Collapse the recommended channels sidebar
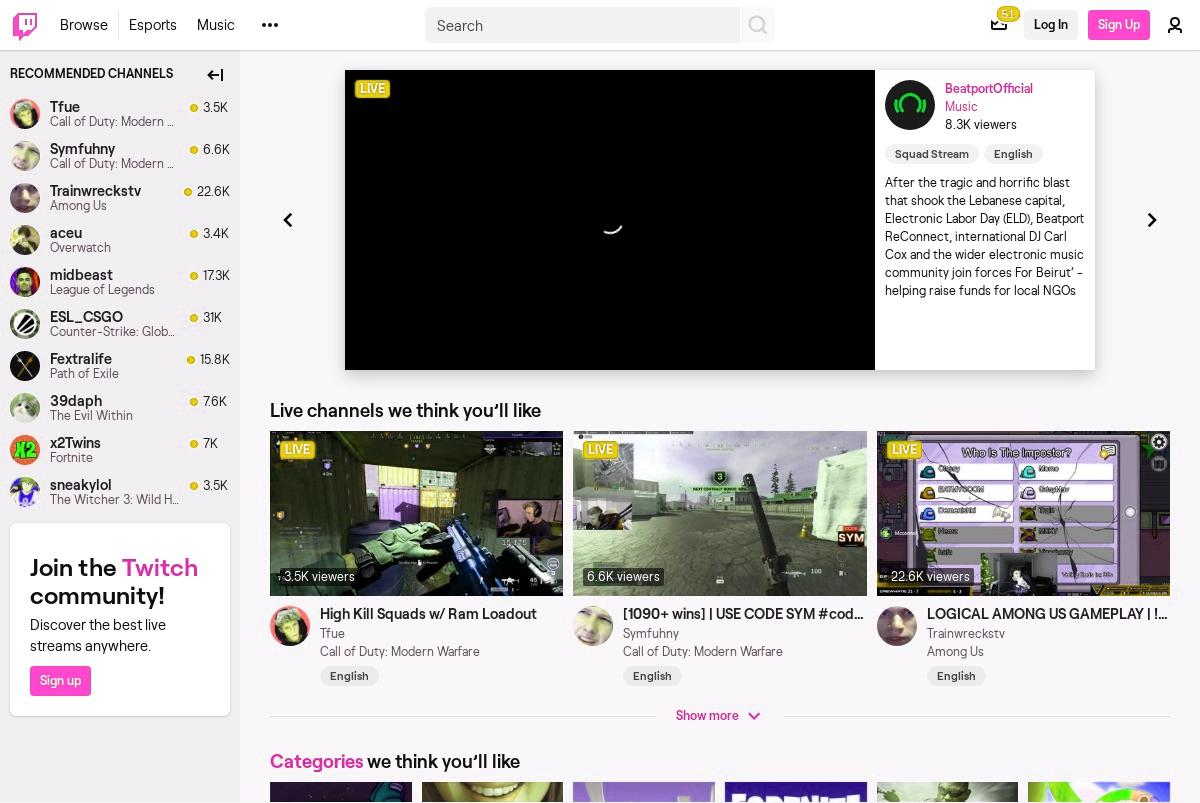 pyautogui.click(x=215, y=74)
